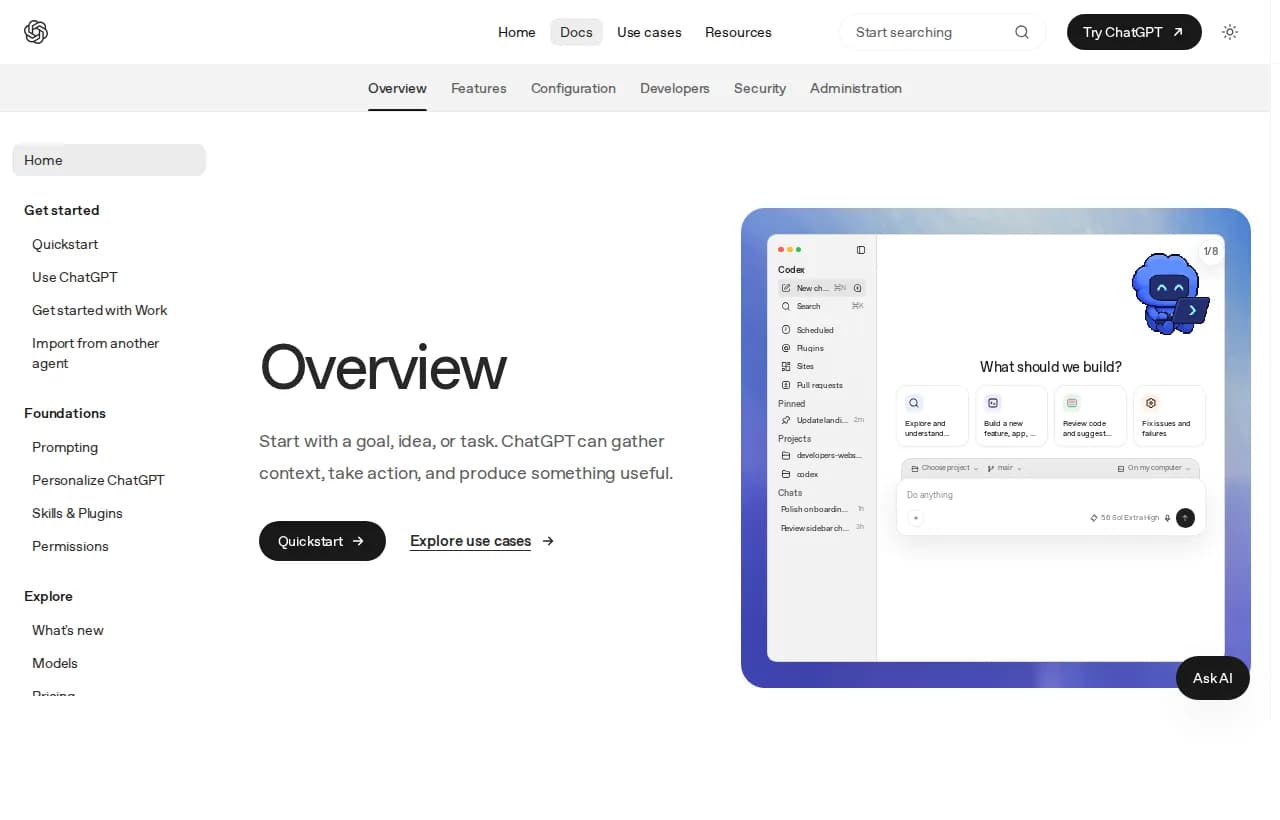Click the pin icon beside Update landing in the preview
This screenshot has width=1280, height=820.
pos(786,420)
